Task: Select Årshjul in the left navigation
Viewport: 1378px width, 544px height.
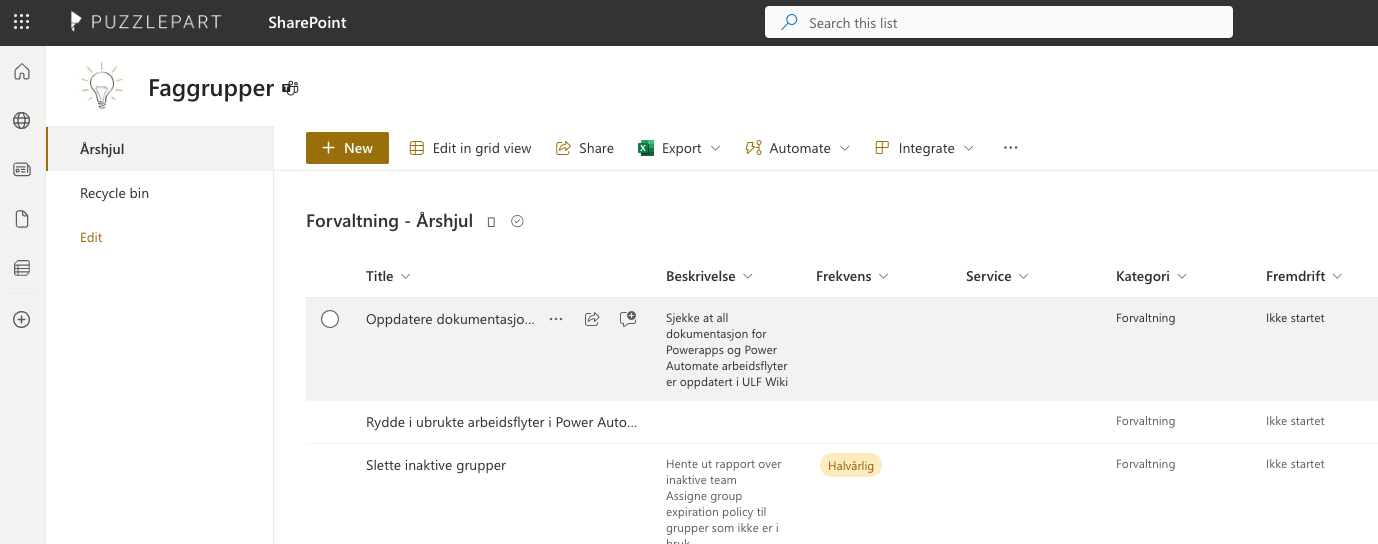Action: (x=102, y=149)
